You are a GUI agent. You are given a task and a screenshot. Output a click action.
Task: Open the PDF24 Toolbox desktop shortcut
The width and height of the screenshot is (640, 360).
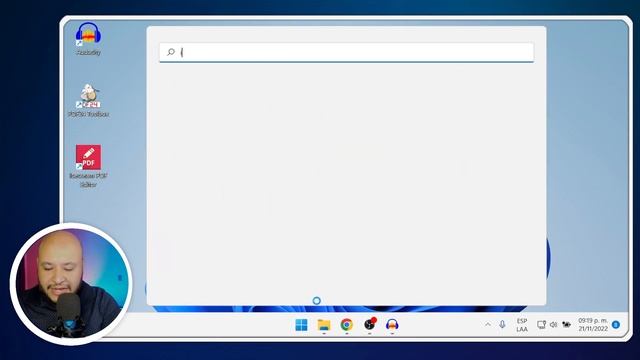pos(88,100)
